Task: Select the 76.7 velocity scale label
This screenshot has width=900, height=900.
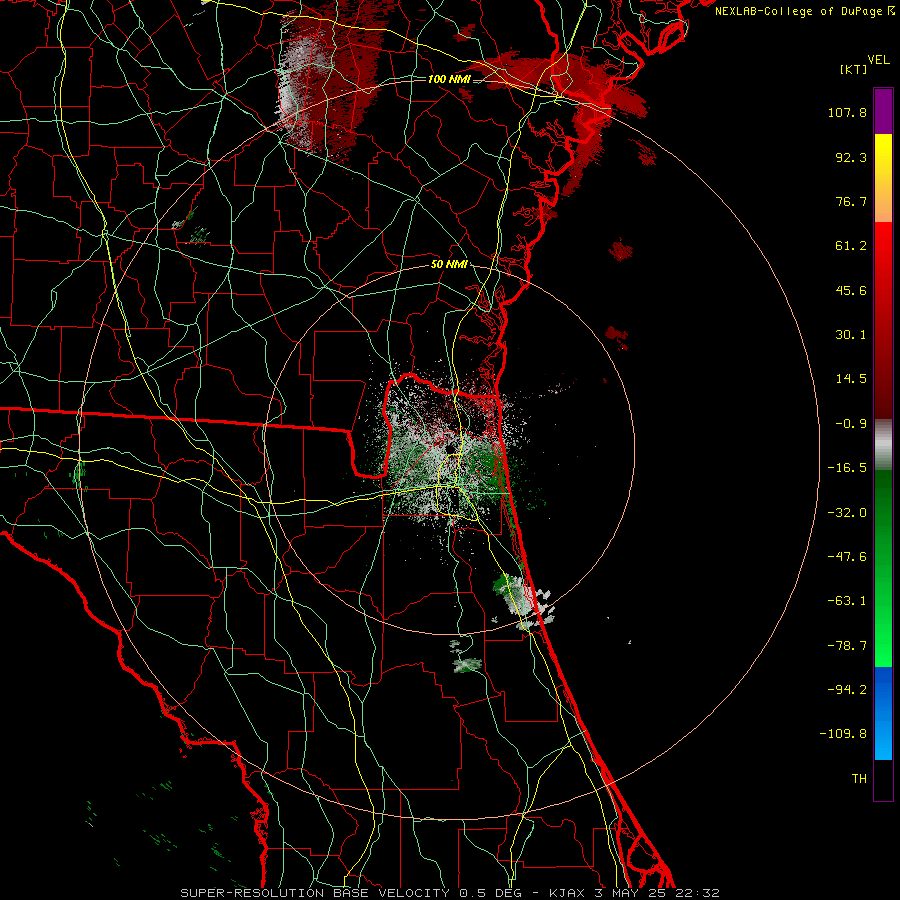Action: coord(851,201)
